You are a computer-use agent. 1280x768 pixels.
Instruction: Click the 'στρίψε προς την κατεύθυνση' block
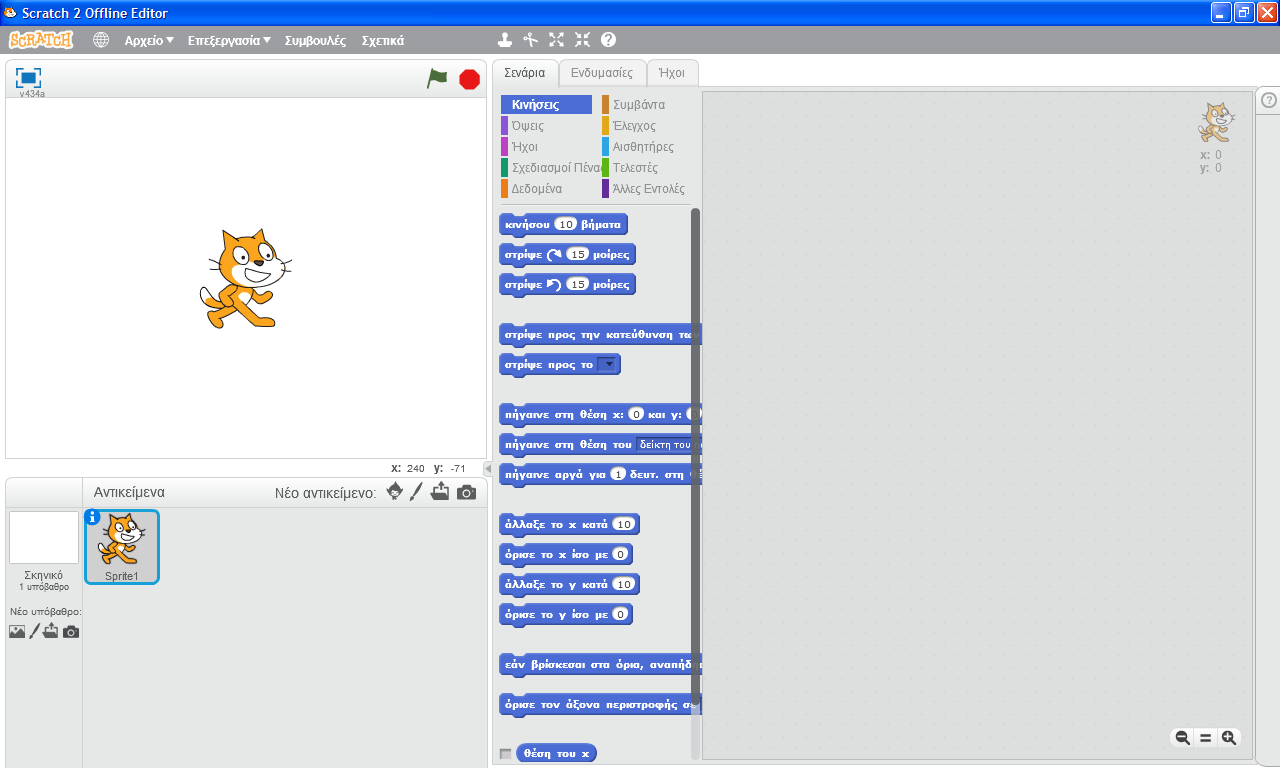(x=600, y=334)
